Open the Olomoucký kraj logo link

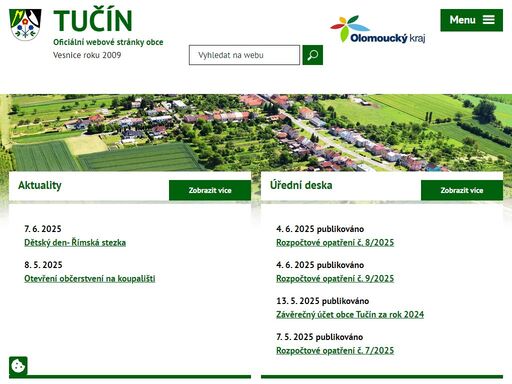(378, 29)
